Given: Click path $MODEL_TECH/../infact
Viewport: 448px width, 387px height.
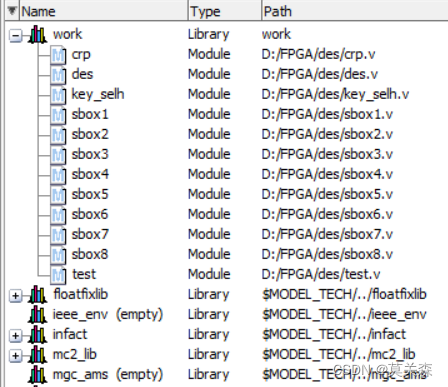Looking at the screenshot, I should [x=334, y=334].
